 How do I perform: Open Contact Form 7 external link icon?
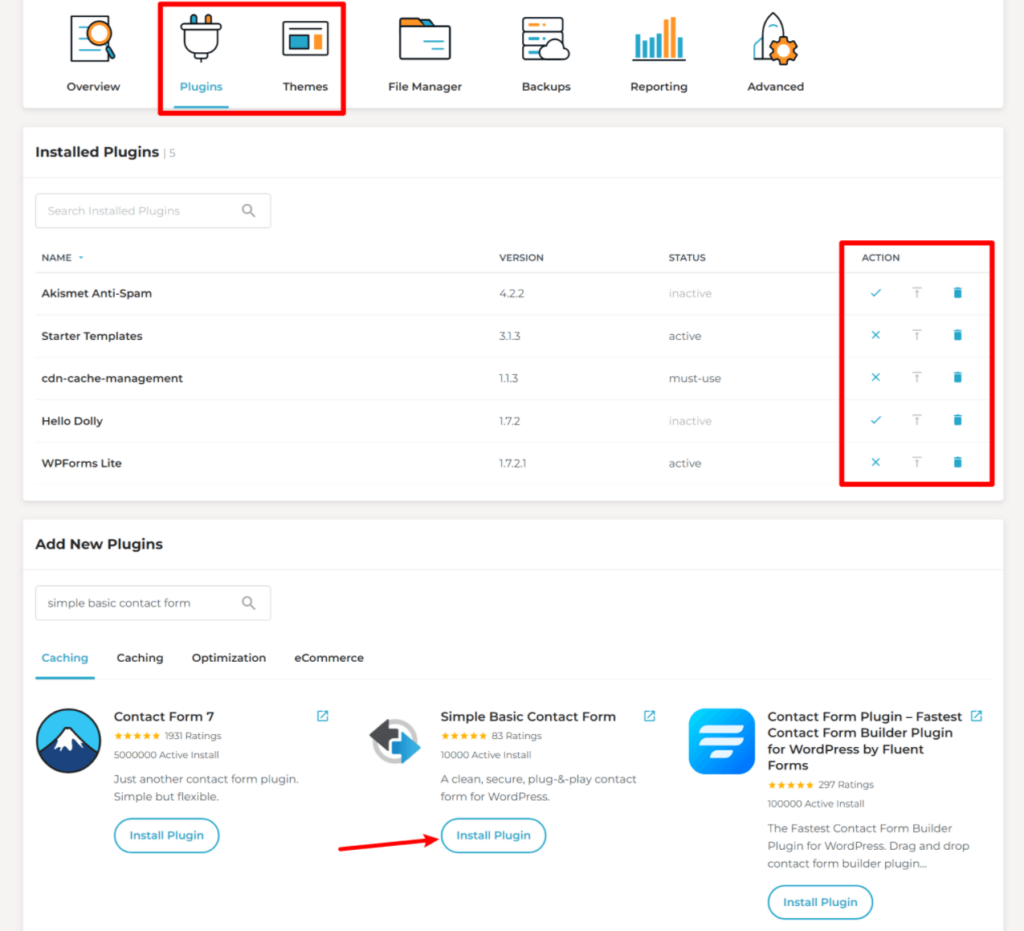tap(322, 716)
